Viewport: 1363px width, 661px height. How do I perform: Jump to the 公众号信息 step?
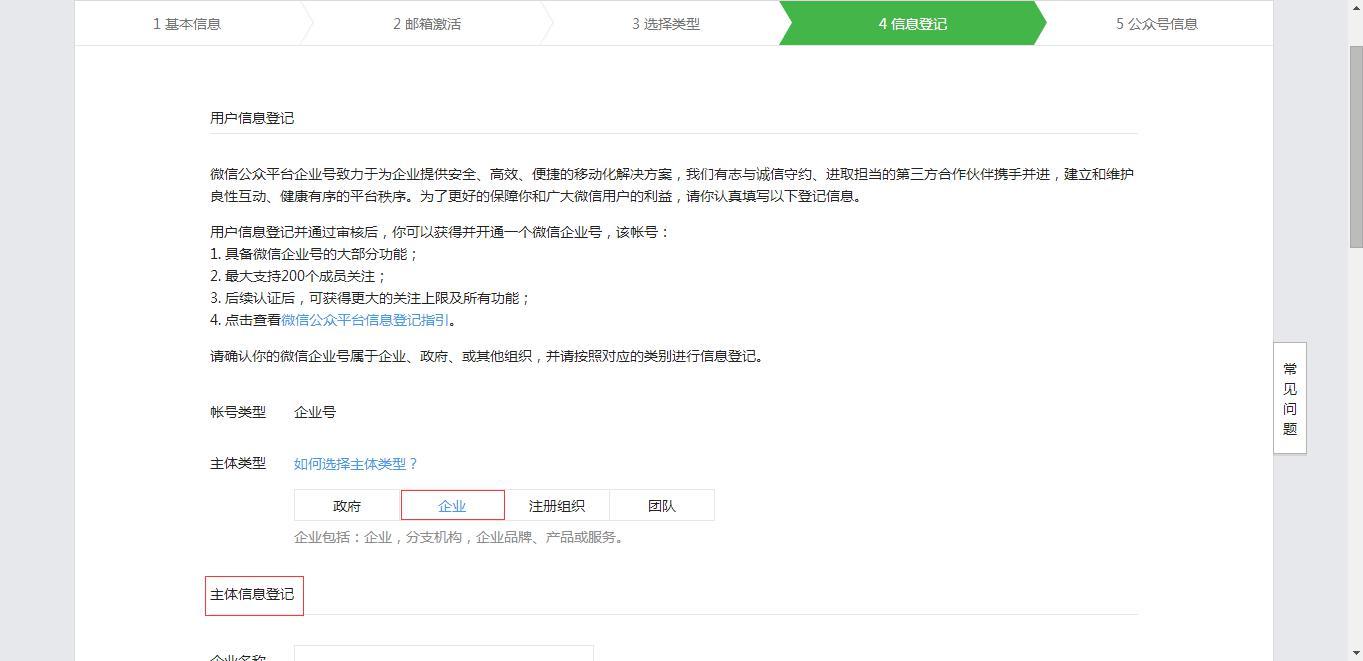[1157, 24]
